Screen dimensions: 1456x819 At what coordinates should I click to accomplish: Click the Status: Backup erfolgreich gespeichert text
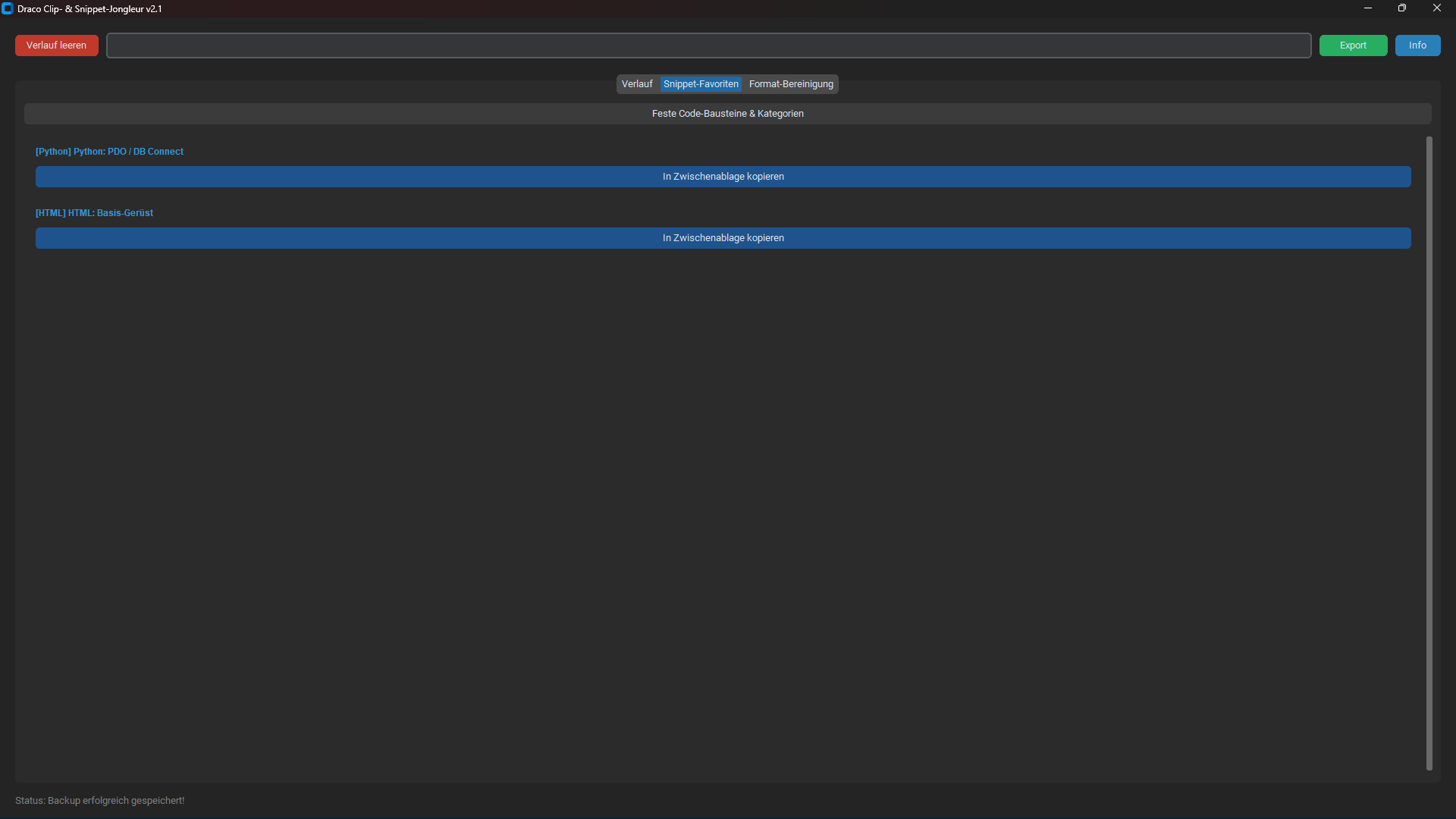99,801
